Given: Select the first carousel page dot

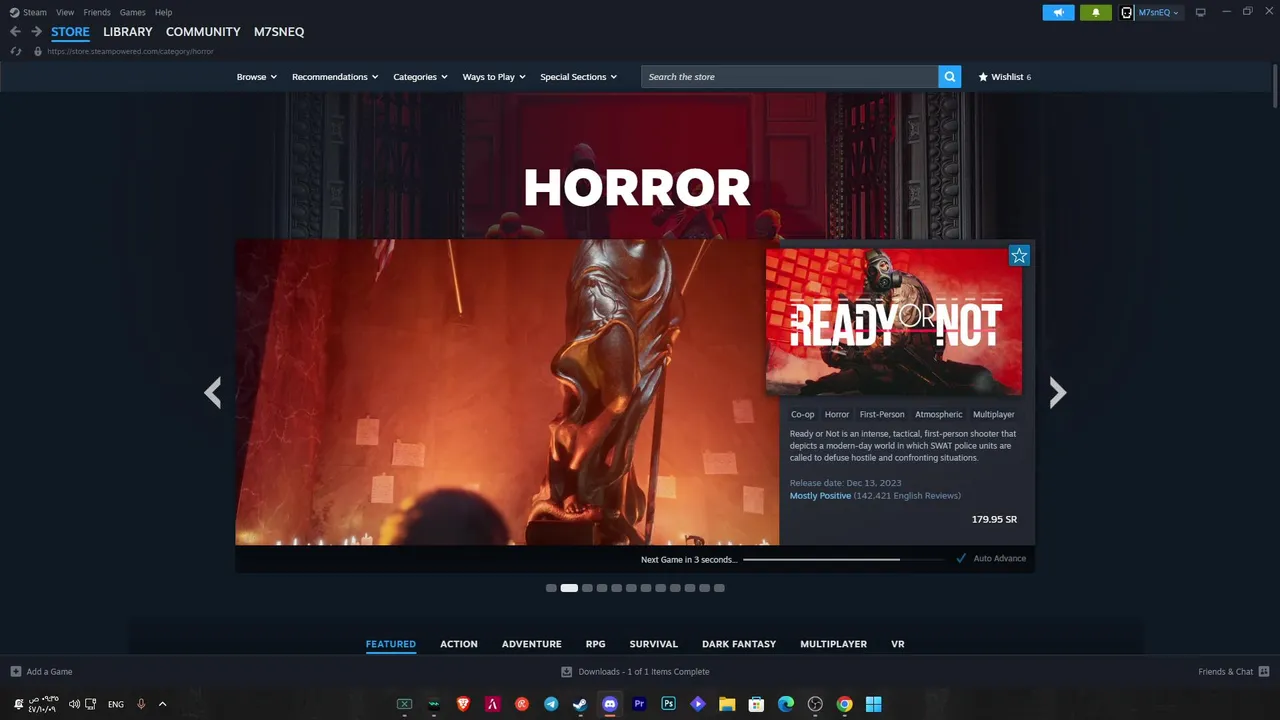Looking at the screenshot, I should [x=551, y=588].
